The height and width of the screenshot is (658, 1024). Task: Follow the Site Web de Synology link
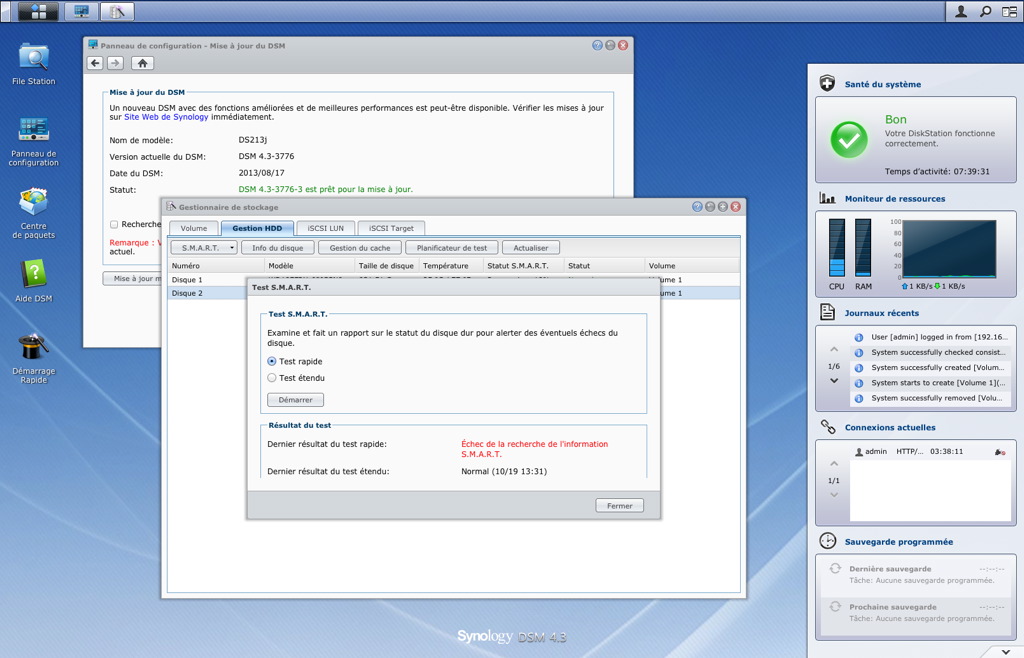click(166, 117)
